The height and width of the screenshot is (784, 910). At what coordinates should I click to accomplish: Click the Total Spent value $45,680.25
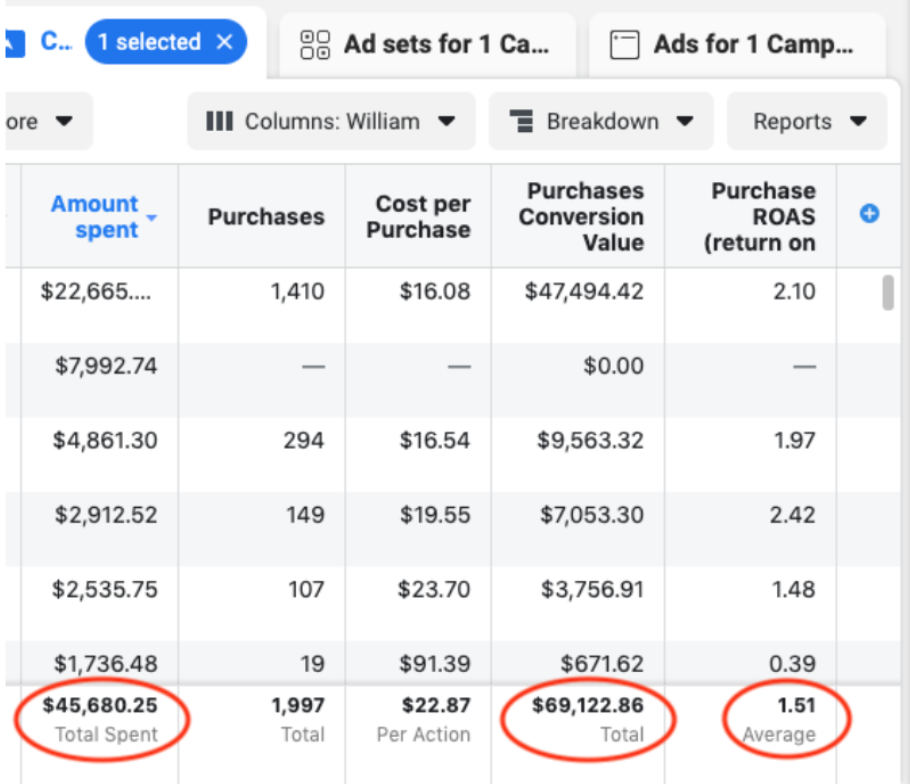98,705
